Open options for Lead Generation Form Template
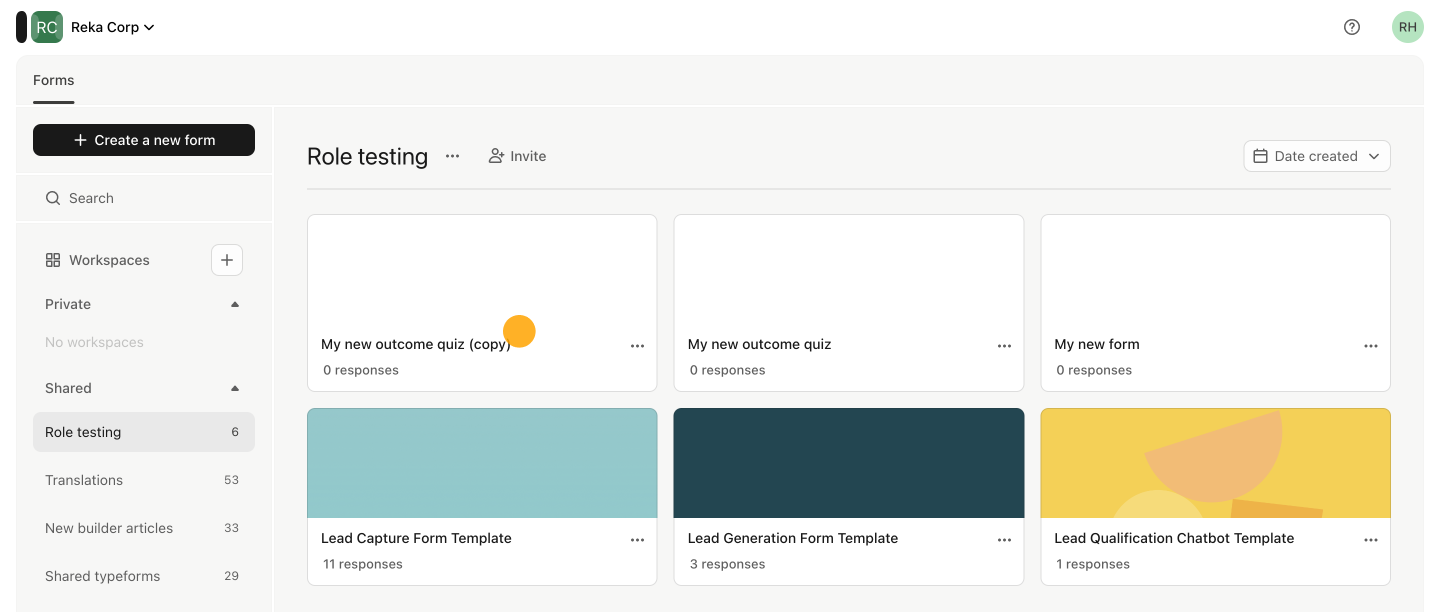The width and height of the screenshot is (1440, 612). (1005, 540)
